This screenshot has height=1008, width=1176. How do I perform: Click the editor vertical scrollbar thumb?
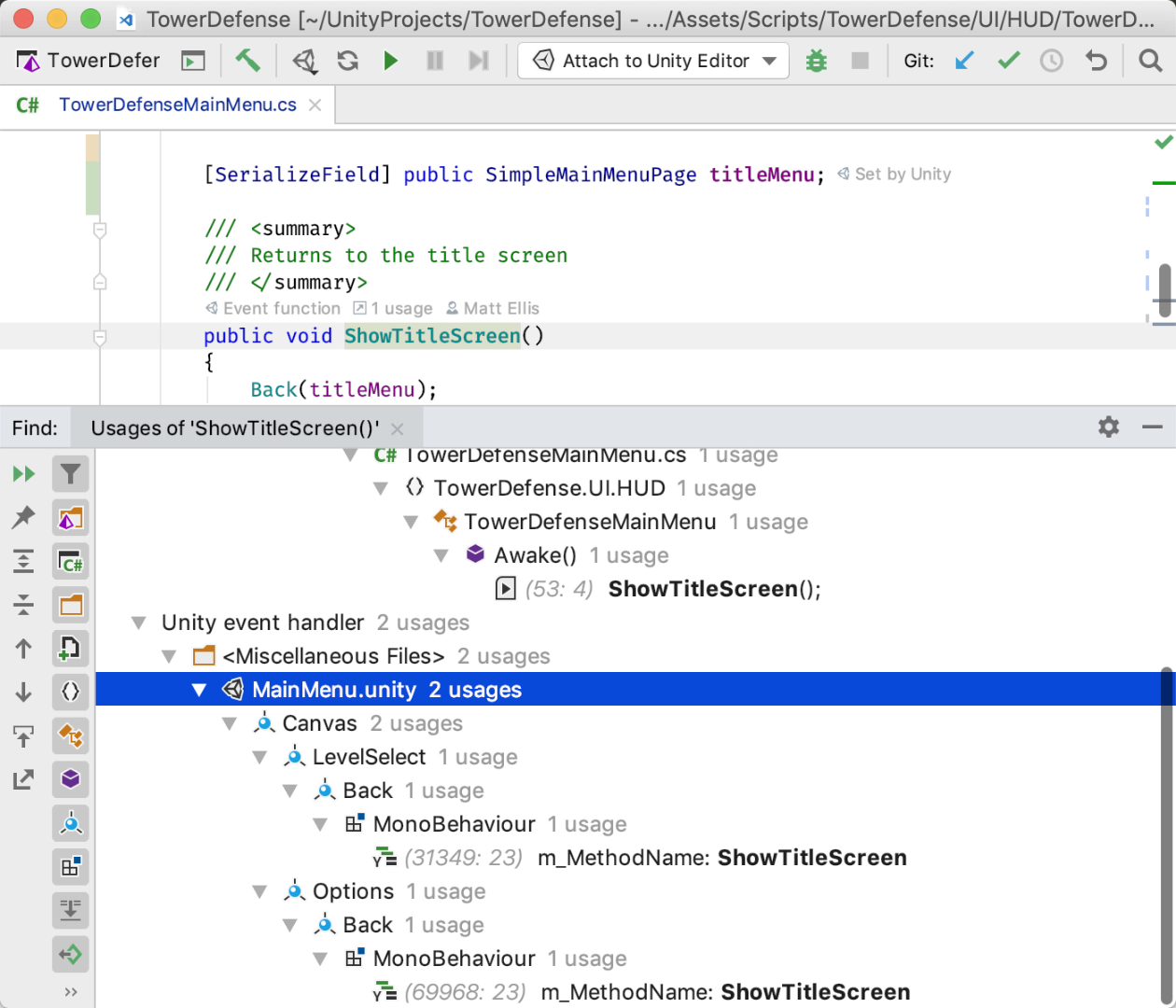[1163, 291]
